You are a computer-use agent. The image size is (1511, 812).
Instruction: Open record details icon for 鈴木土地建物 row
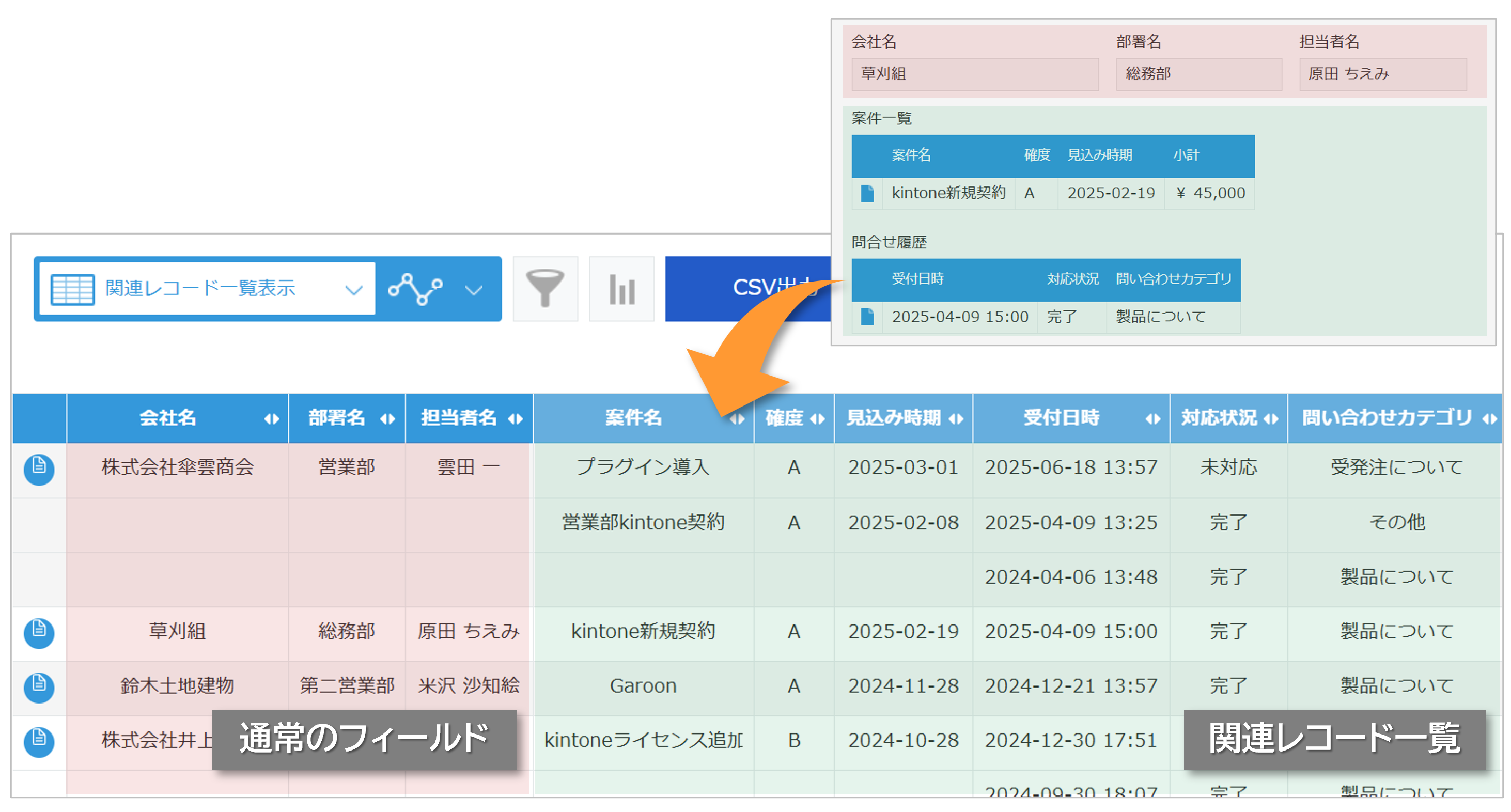click(x=39, y=688)
